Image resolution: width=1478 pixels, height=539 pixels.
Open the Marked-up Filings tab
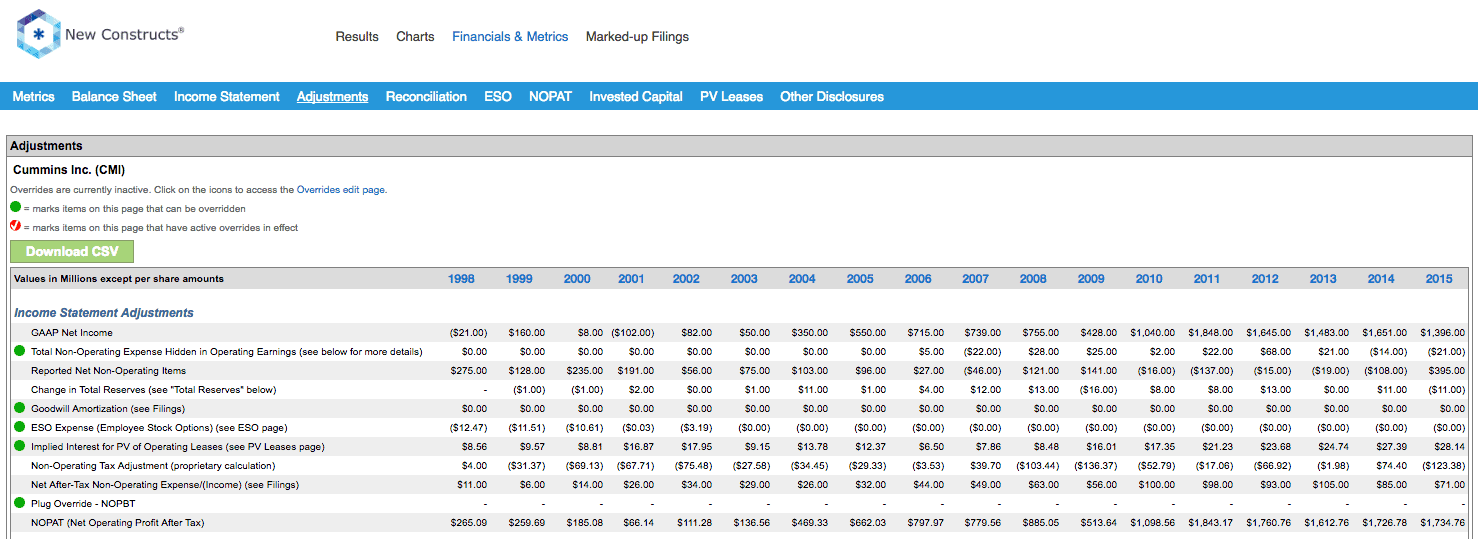(x=637, y=37)
